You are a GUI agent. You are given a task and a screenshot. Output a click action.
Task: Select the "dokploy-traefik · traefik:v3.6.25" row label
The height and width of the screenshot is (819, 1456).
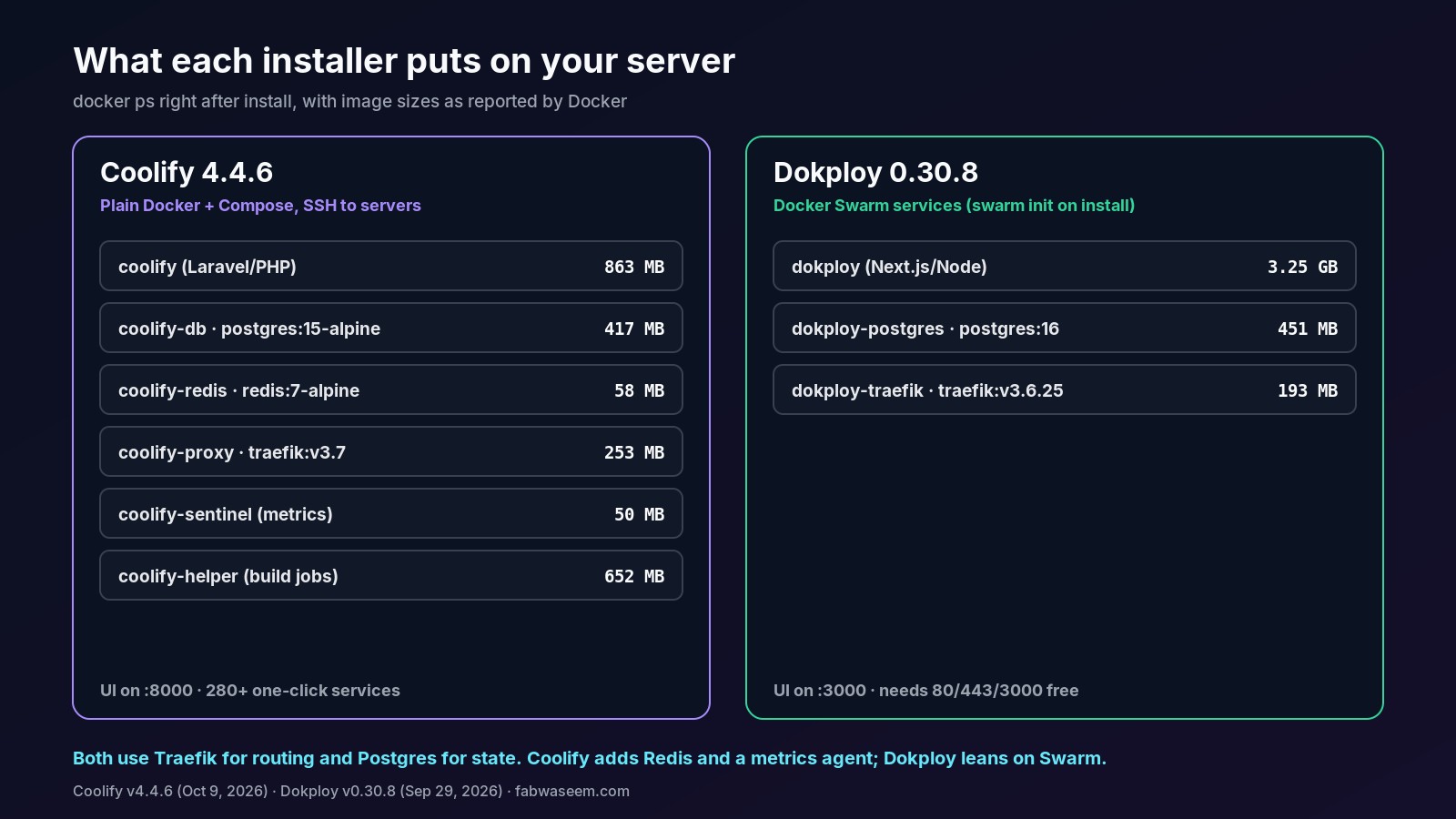927,390
